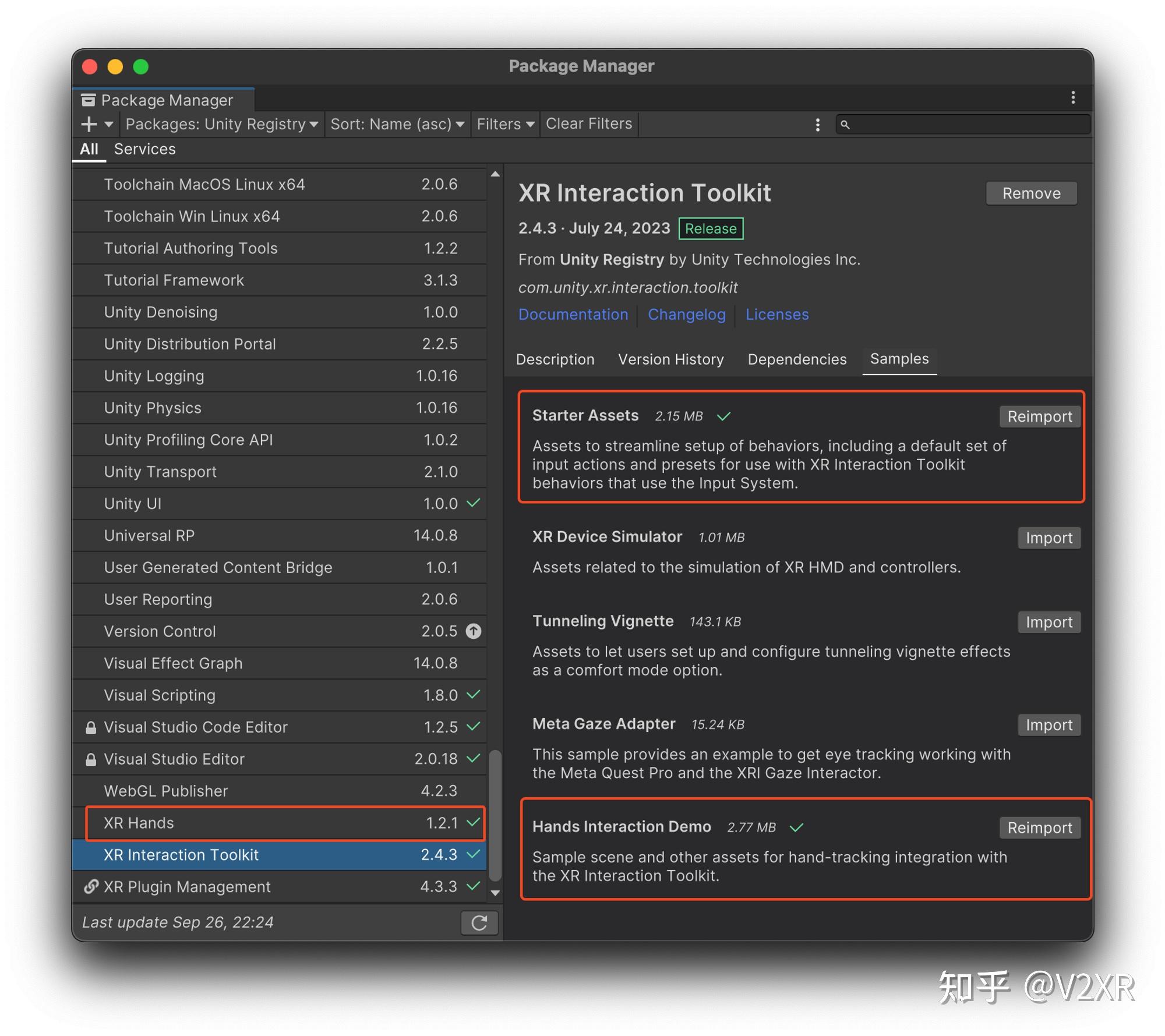Click the installed checkmark next to Unity UI
Screen dimensions: 1165x1036
pyautogui.click(x=474, y=503)
